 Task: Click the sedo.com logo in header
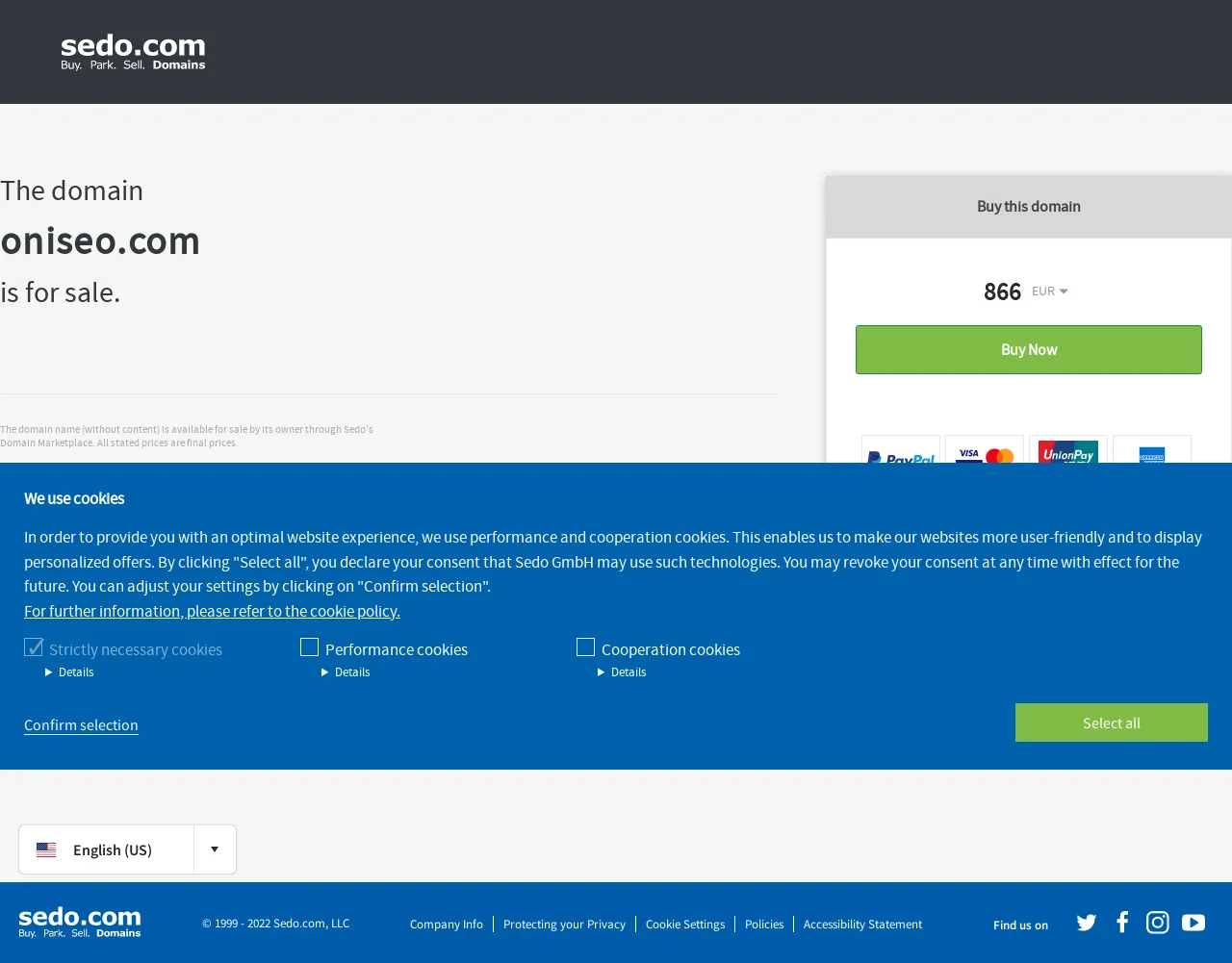pyautogui.click(x=133, y=52)
